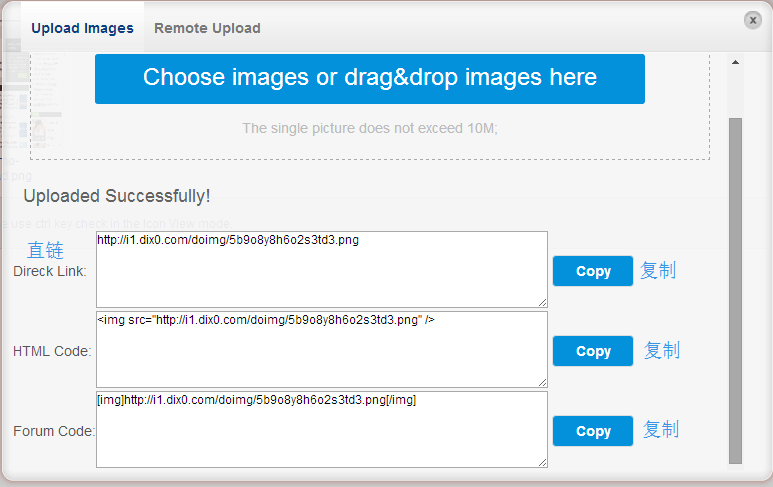The height and width of the screenshot is (487, 773).
Task: Copy the Direct Link URL
Action: (593, 271)
